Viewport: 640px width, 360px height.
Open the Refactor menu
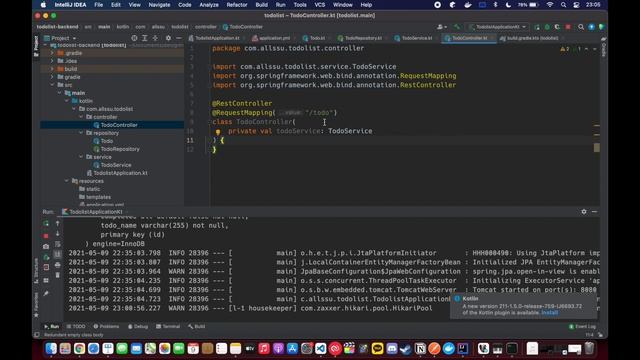pyautogui.click(x=237, y=5)
